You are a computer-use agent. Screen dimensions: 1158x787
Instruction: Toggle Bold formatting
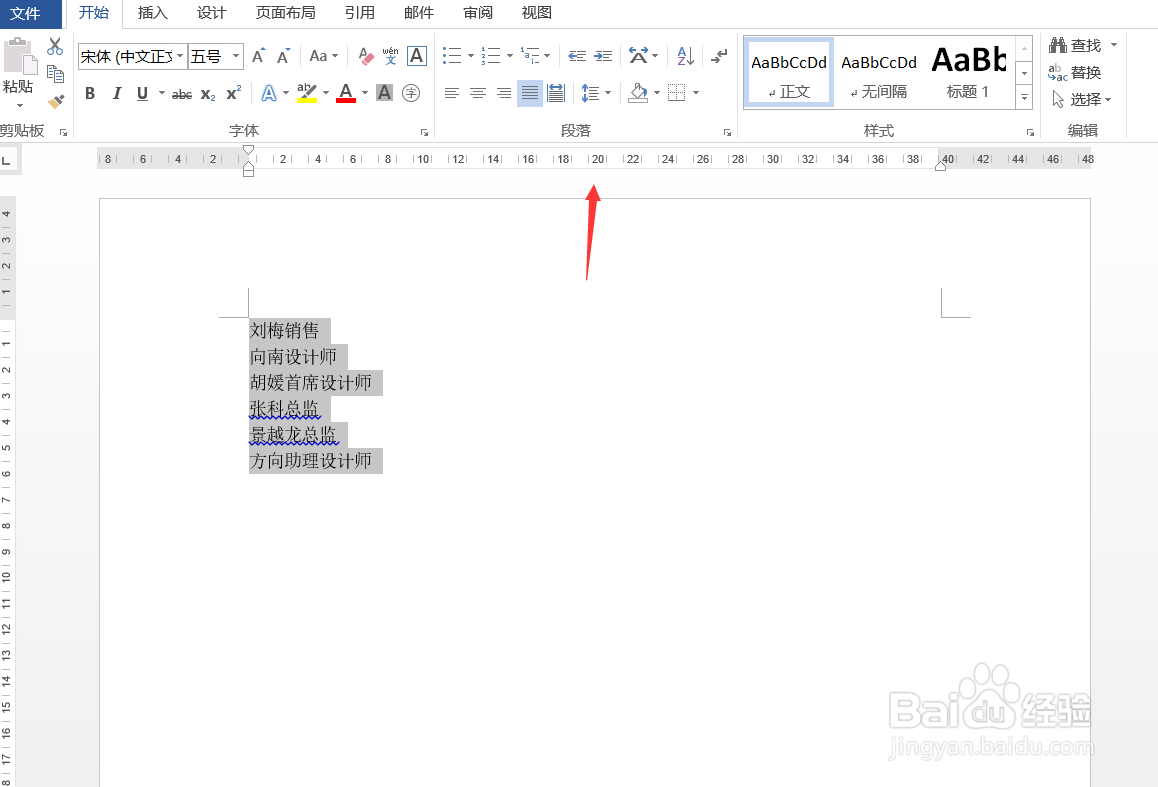(90, 93)
